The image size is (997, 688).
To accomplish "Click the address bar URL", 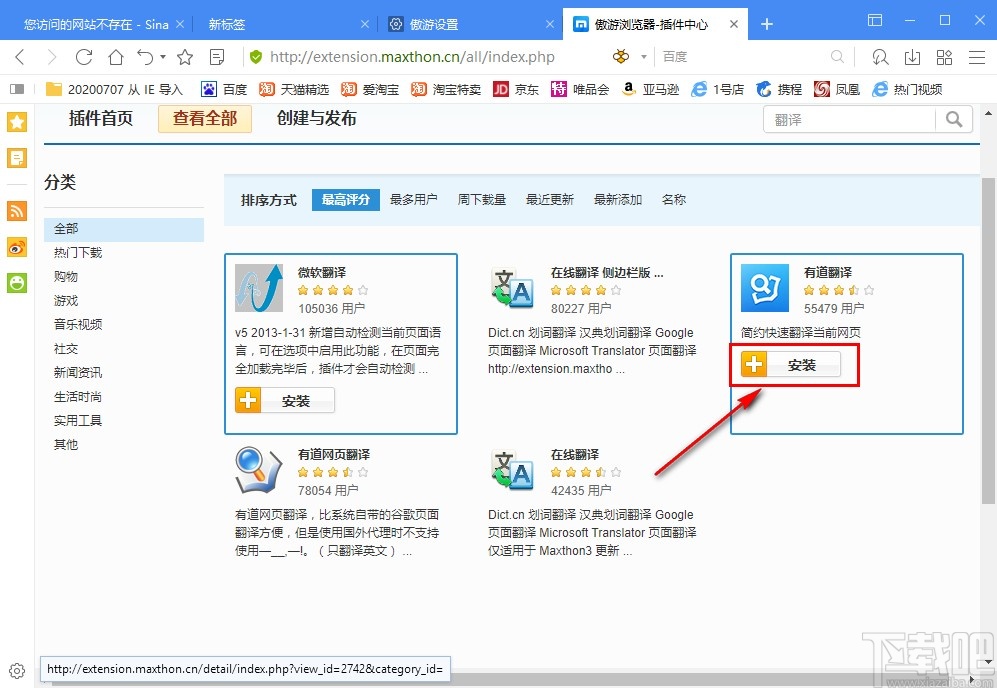I will tap(412, 57).
